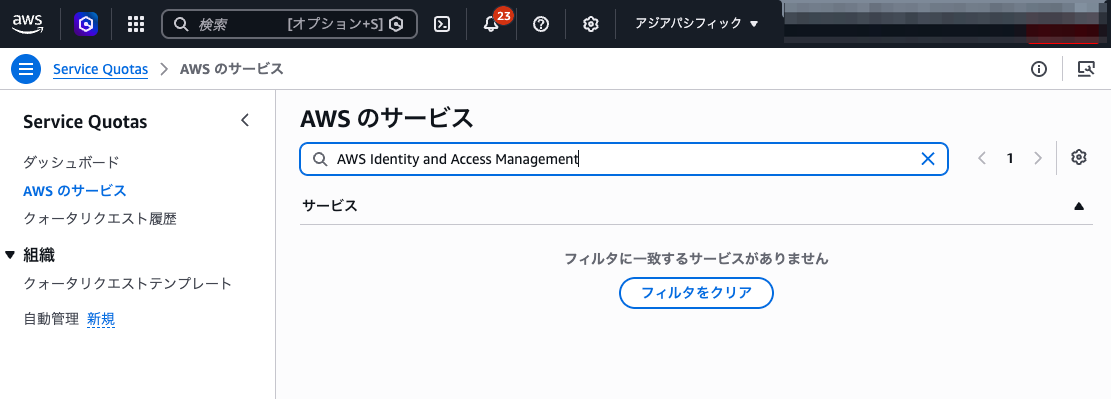Click the Amazon Q icon inside search bar

coord(397,24)
